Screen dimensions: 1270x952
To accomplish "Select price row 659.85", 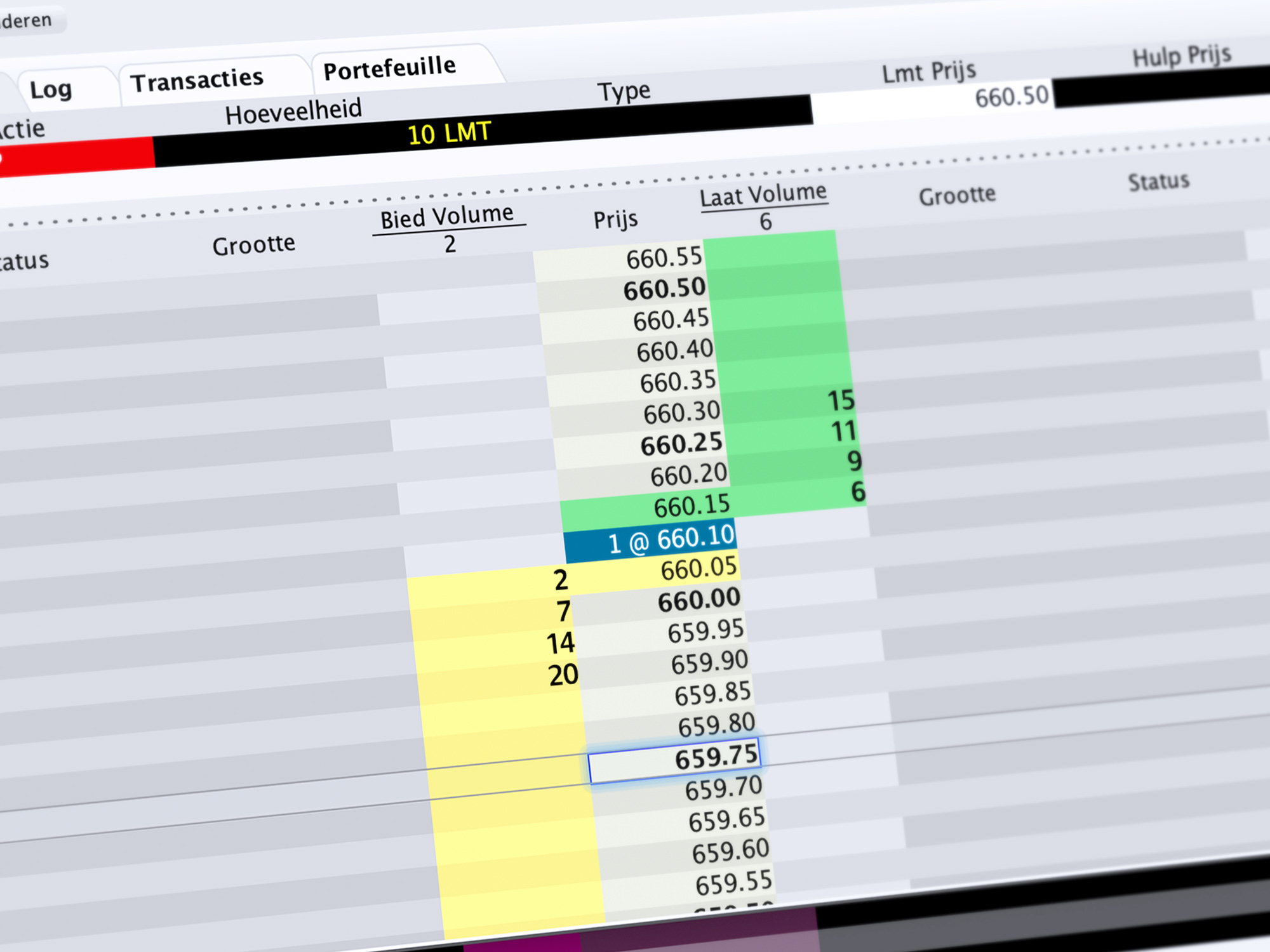I will [x=669, y=696].
